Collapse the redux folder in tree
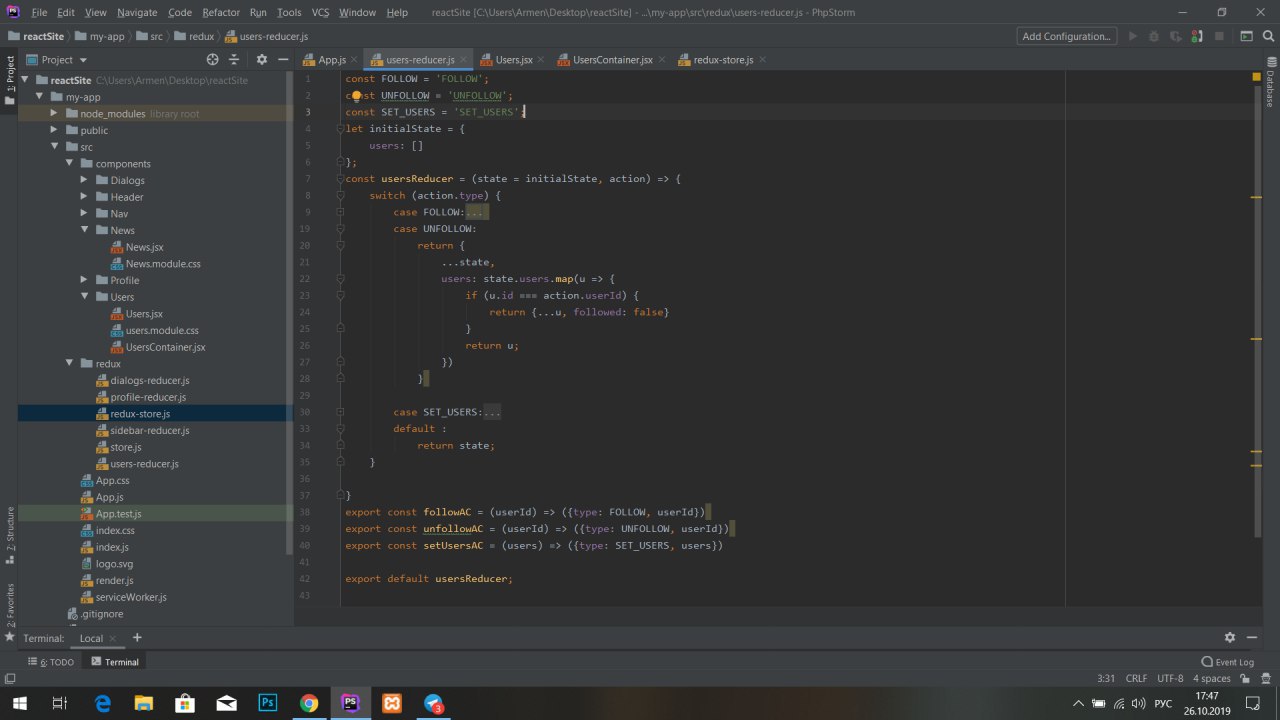Screen dimensions: 1280x720 69,364
